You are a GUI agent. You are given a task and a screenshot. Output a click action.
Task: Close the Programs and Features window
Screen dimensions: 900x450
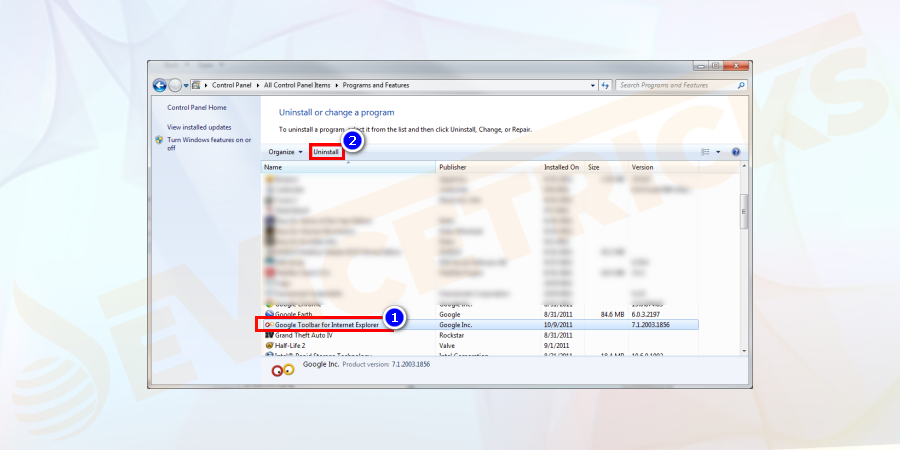tap(735, 65)
